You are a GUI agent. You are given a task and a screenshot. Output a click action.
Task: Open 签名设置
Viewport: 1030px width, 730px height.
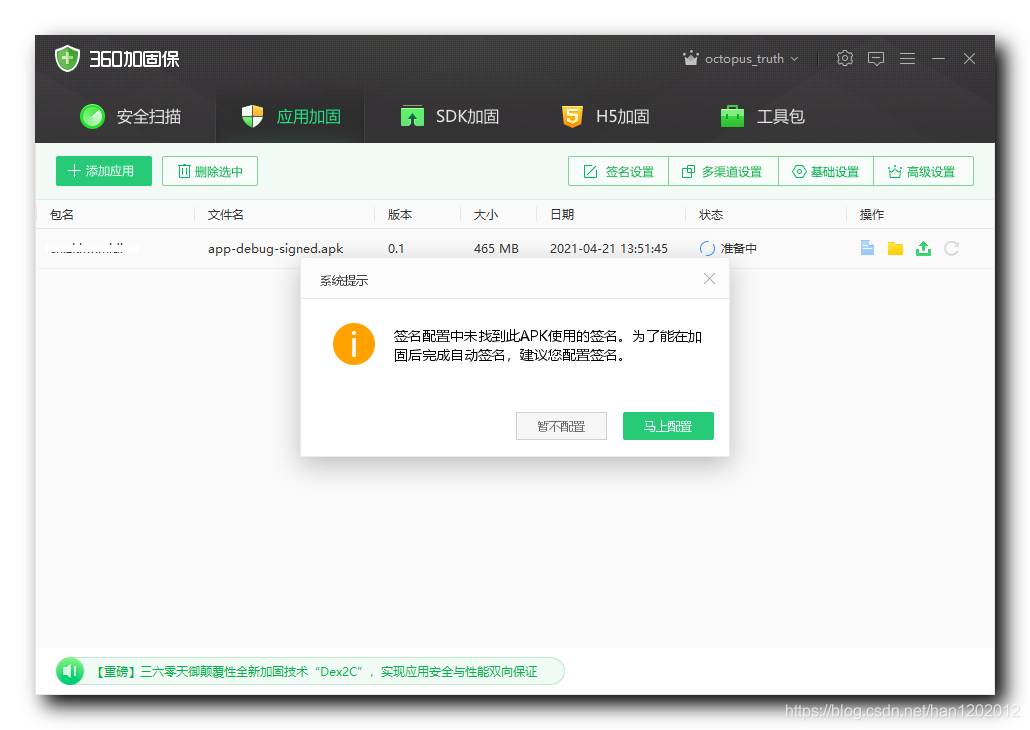coord(618,171)
